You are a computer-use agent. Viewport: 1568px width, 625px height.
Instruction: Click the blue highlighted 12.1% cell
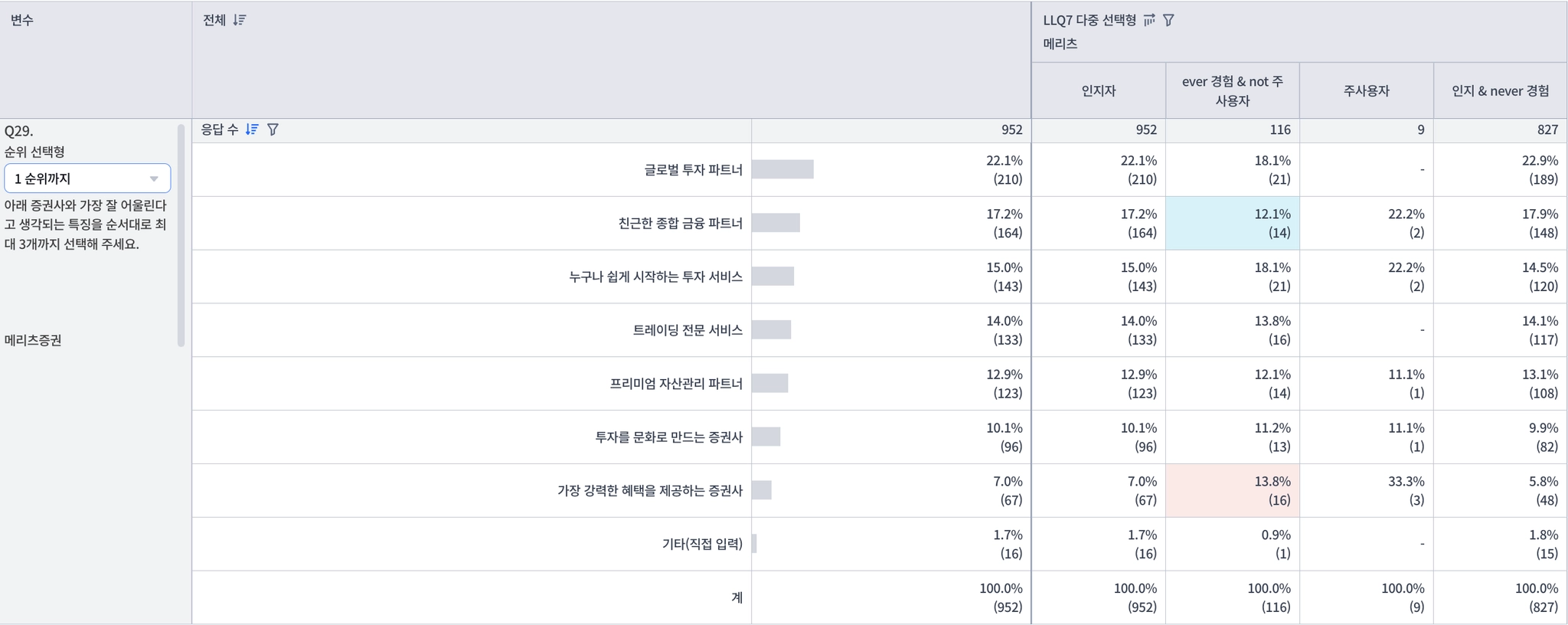tap(1232, 223)
